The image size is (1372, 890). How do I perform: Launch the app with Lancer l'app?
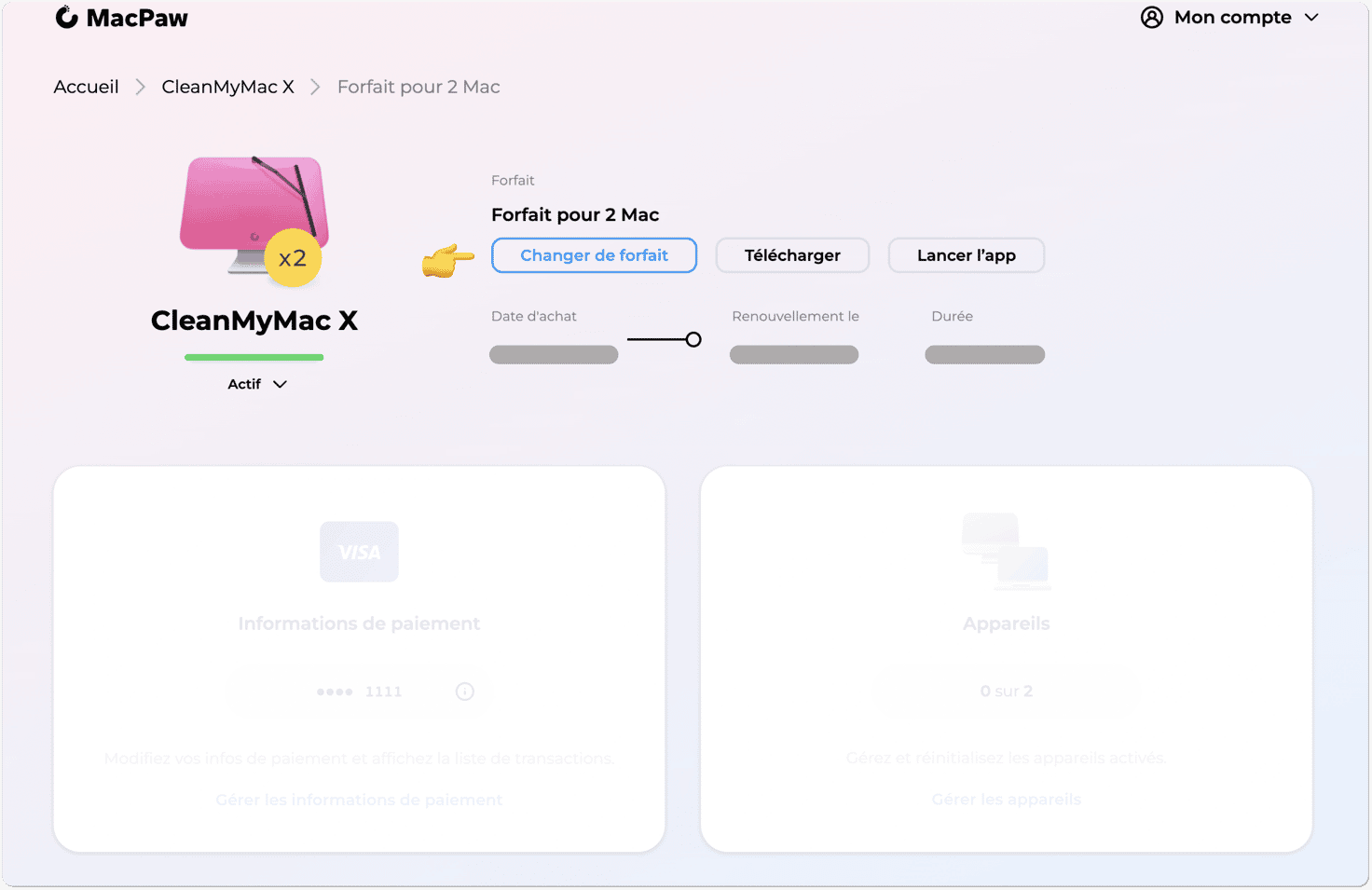(x=966, y=255)
